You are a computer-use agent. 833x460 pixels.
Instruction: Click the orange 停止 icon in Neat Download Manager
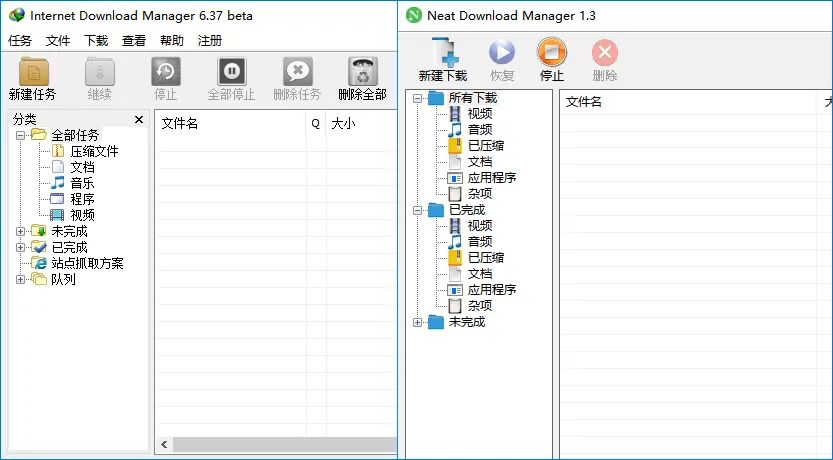pos(551,52)
